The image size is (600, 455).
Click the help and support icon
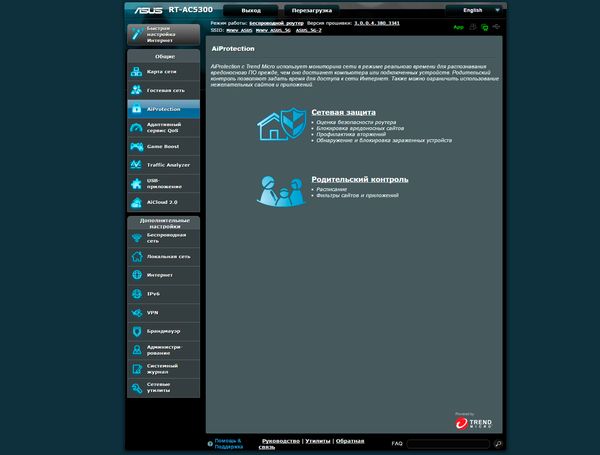[210, 444]
